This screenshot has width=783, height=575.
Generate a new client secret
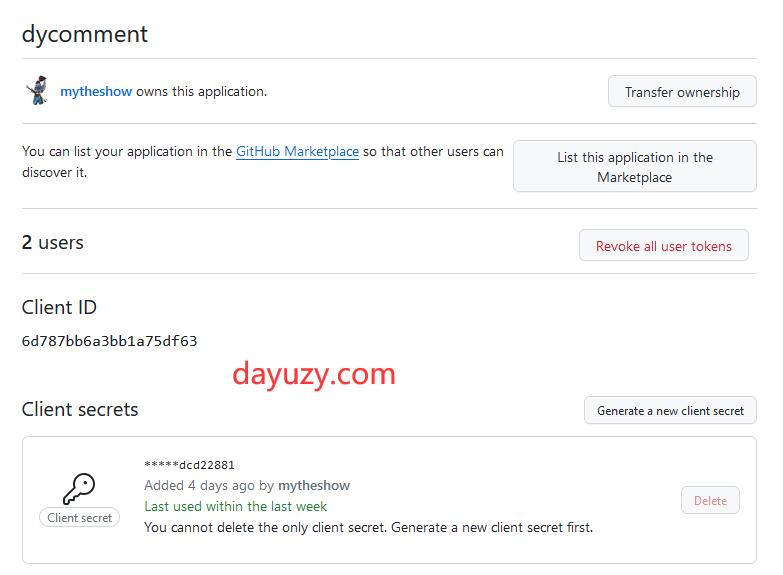(670, 410)
